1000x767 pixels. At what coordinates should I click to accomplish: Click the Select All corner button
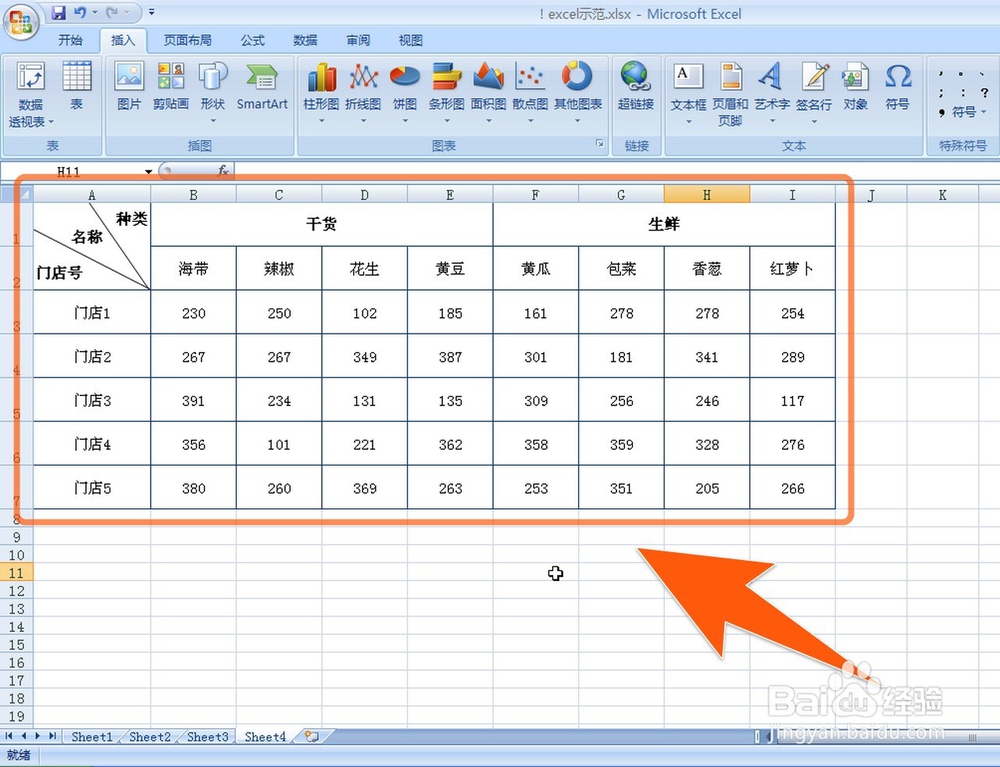[17, 194]
